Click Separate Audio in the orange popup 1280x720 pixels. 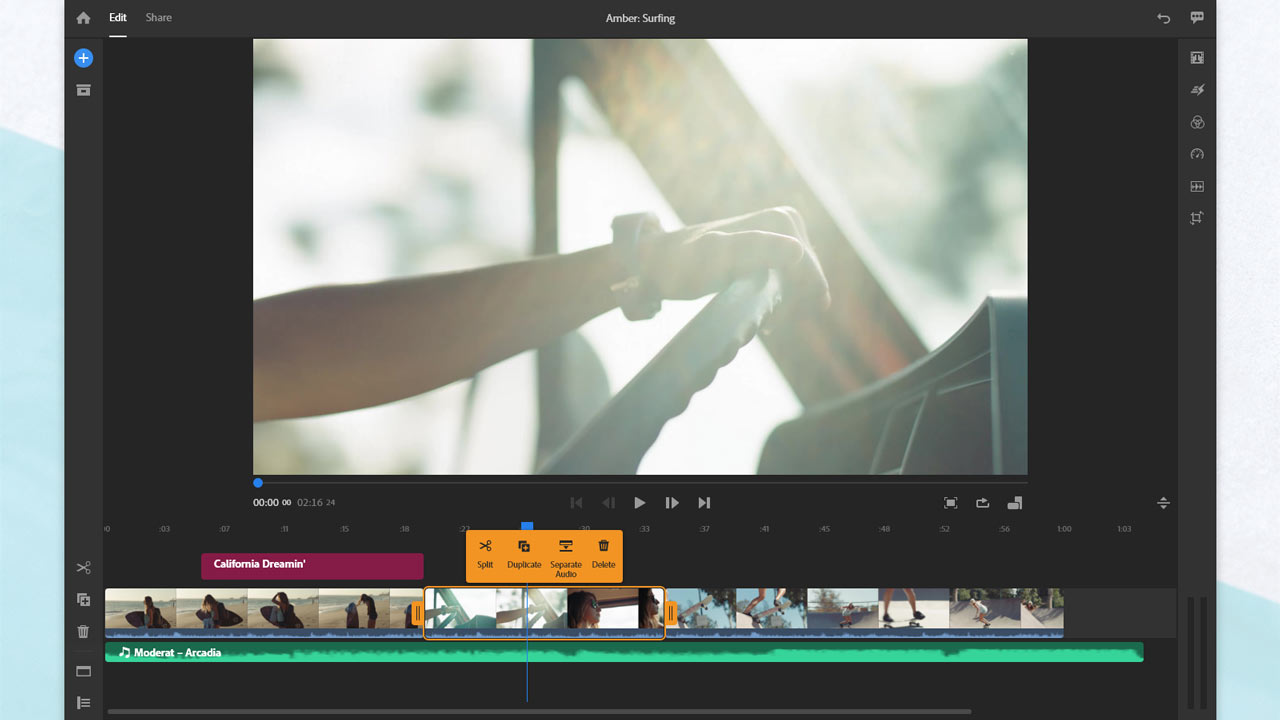(x=565, y=556)
